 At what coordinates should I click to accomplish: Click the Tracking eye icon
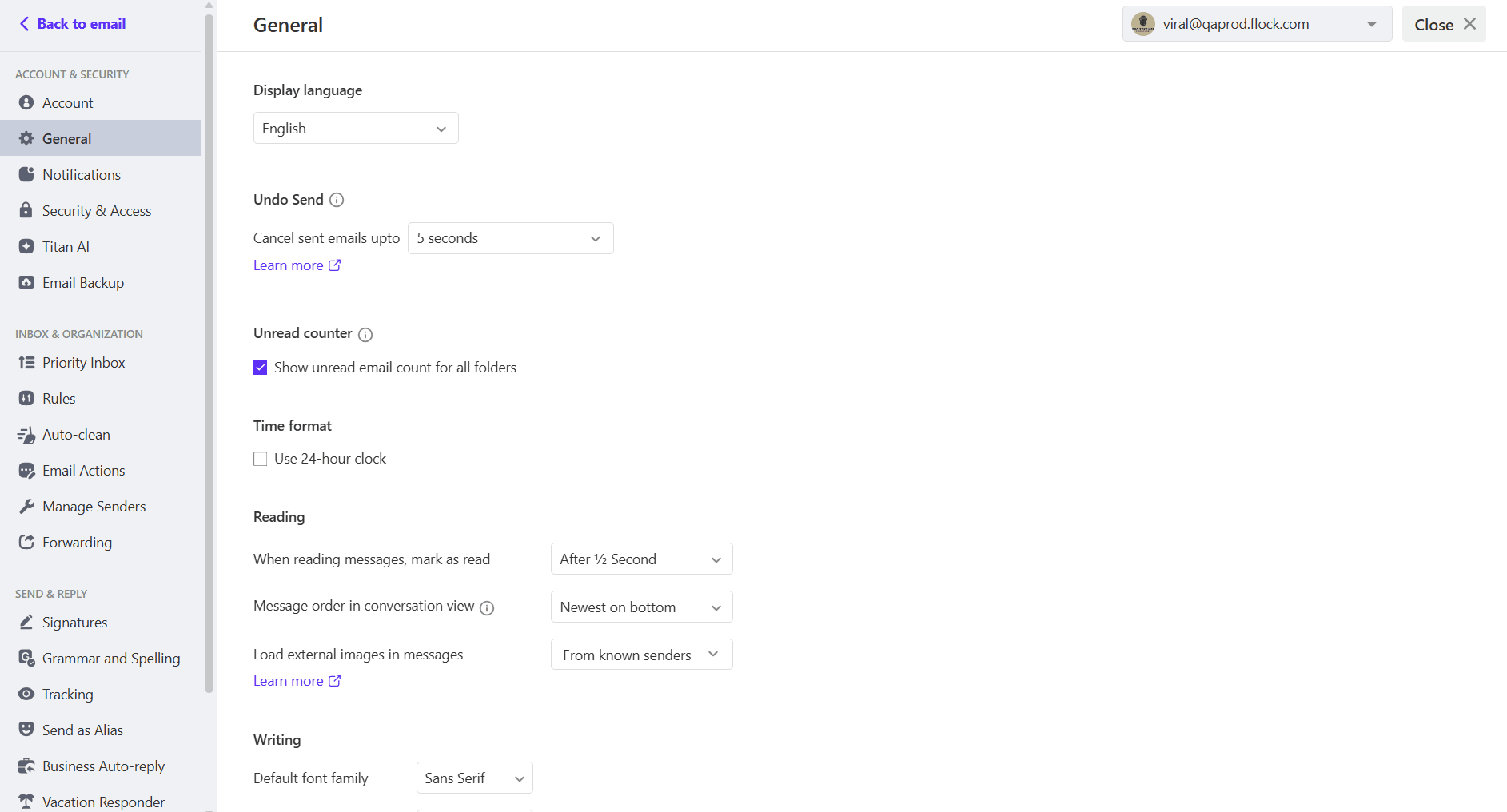[x=26, y=694]
